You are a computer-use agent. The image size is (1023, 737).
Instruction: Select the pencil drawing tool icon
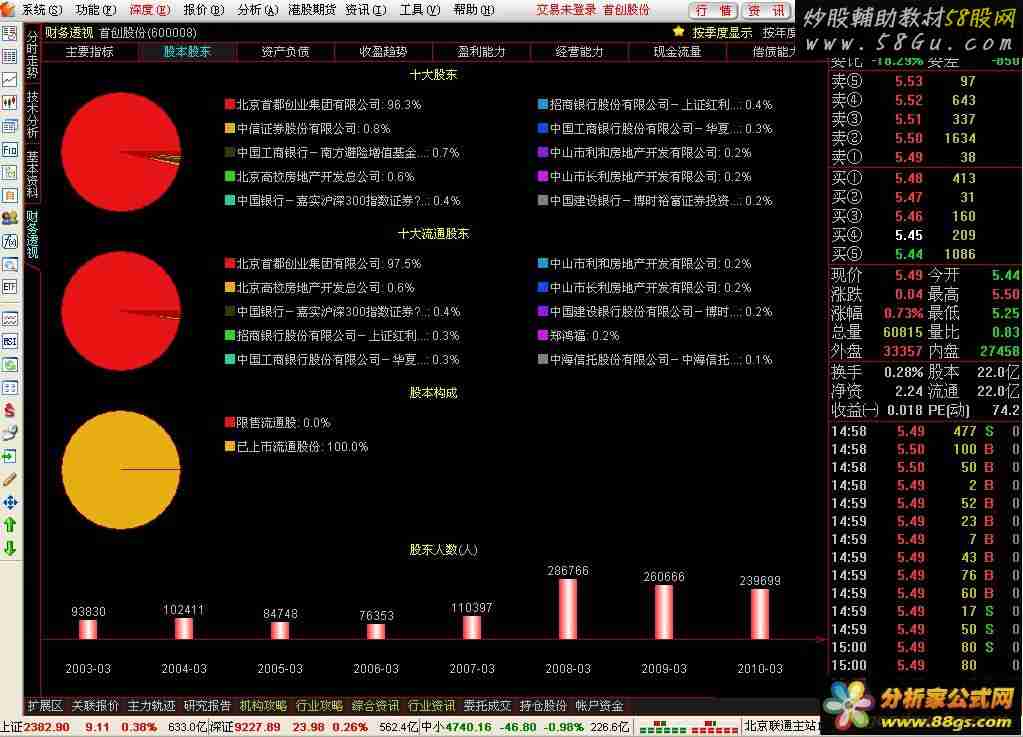point(10,479)
